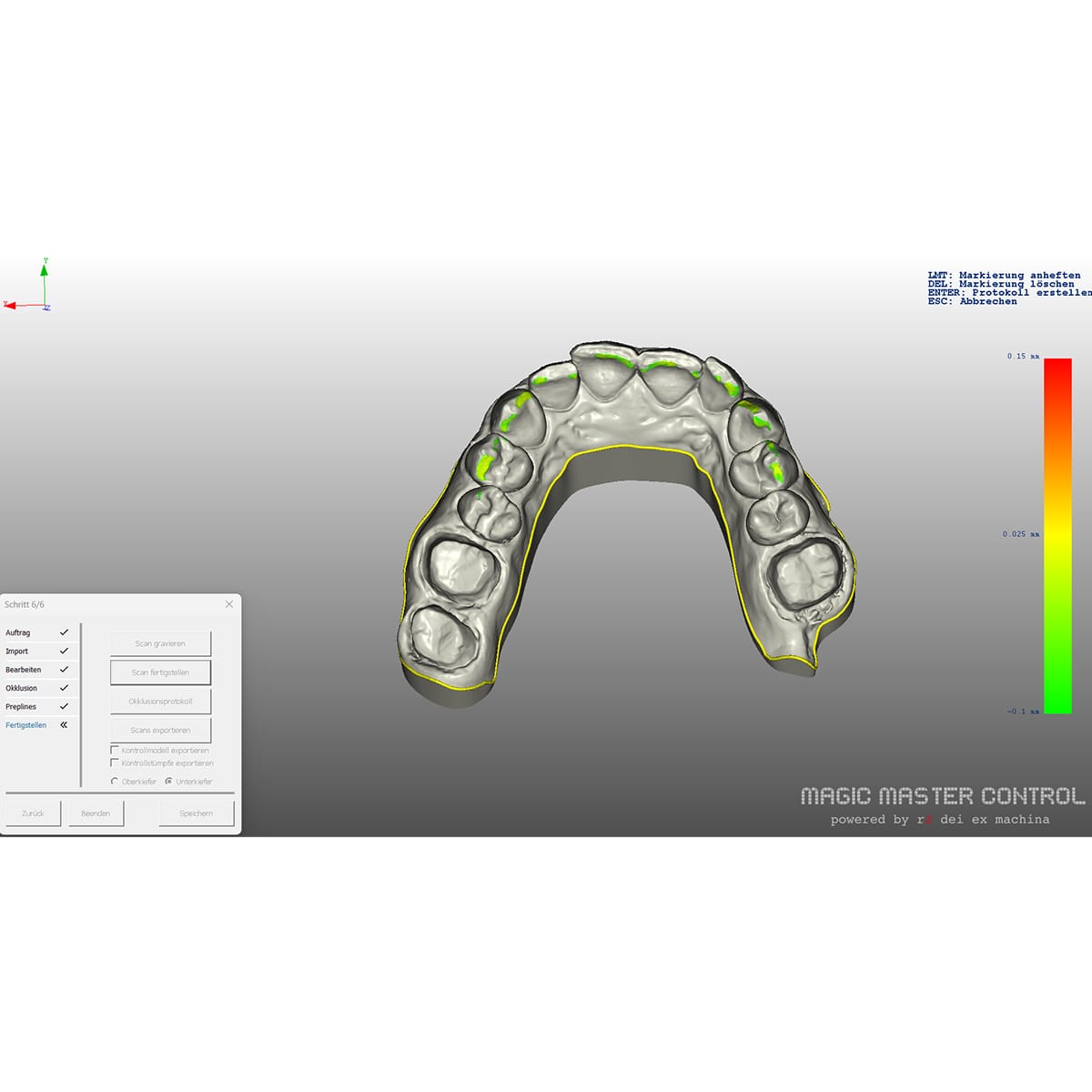Click the checkmark icon beside Auftrag
This screenshot has height=1092, width=1092.
[x=64, y=632]
